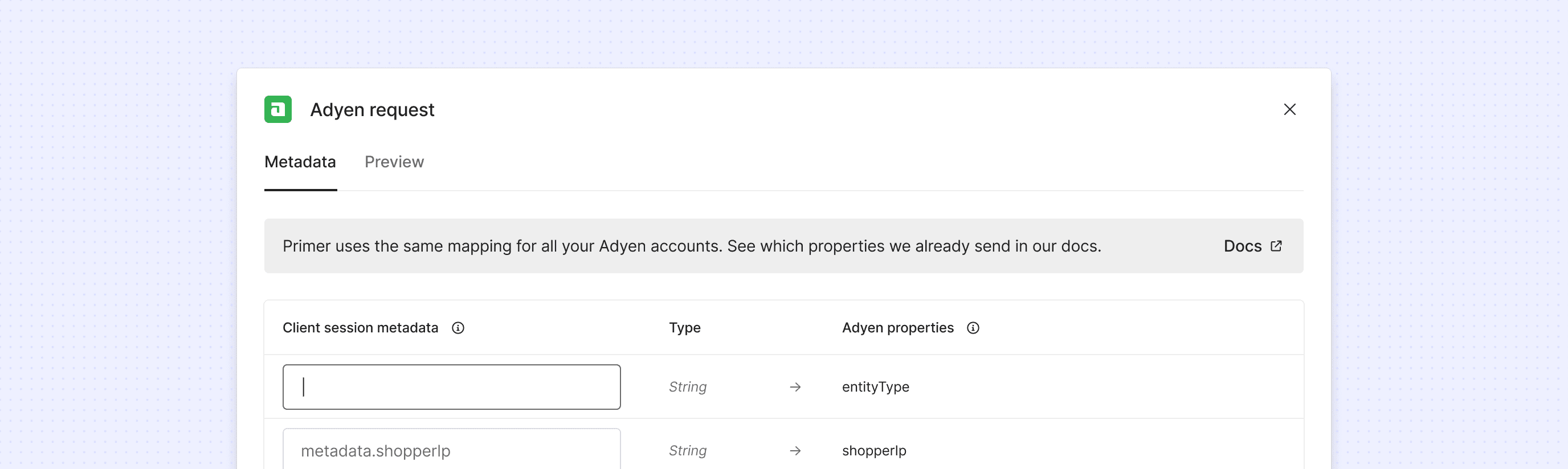Open the external link icon beside Docs
This screenshot has height=469, width=1568.
click(1276, 246)
